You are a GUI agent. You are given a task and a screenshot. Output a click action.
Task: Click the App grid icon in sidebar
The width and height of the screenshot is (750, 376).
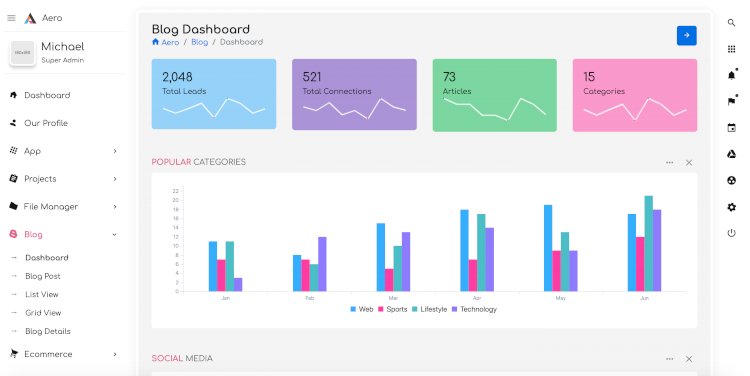(x=13, y=151)
